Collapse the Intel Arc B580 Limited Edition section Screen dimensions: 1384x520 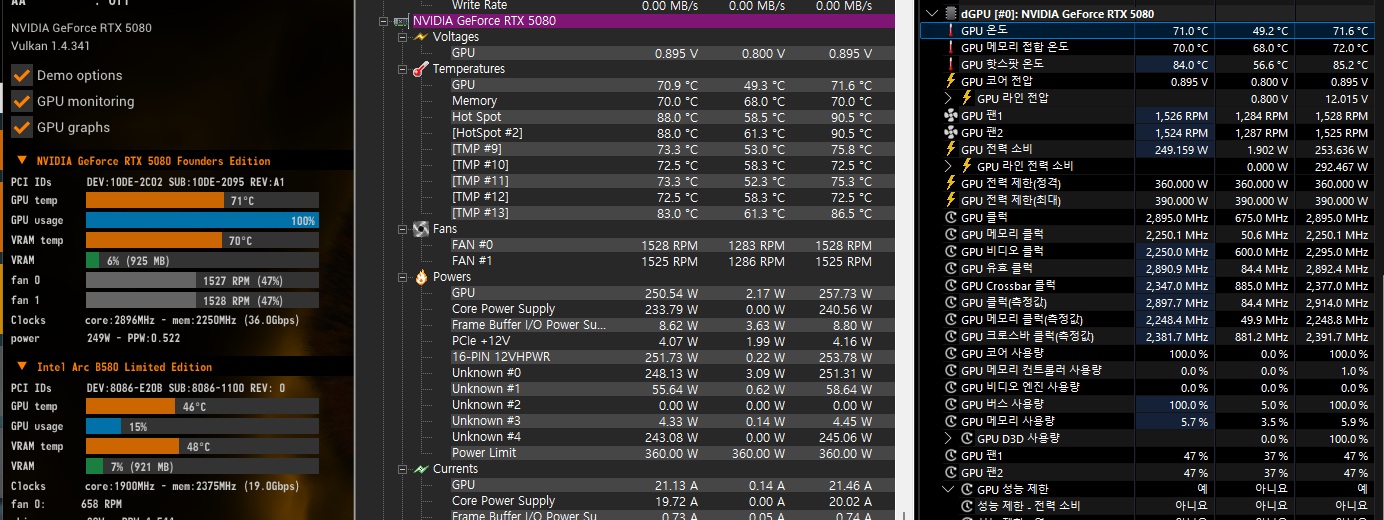22,367
